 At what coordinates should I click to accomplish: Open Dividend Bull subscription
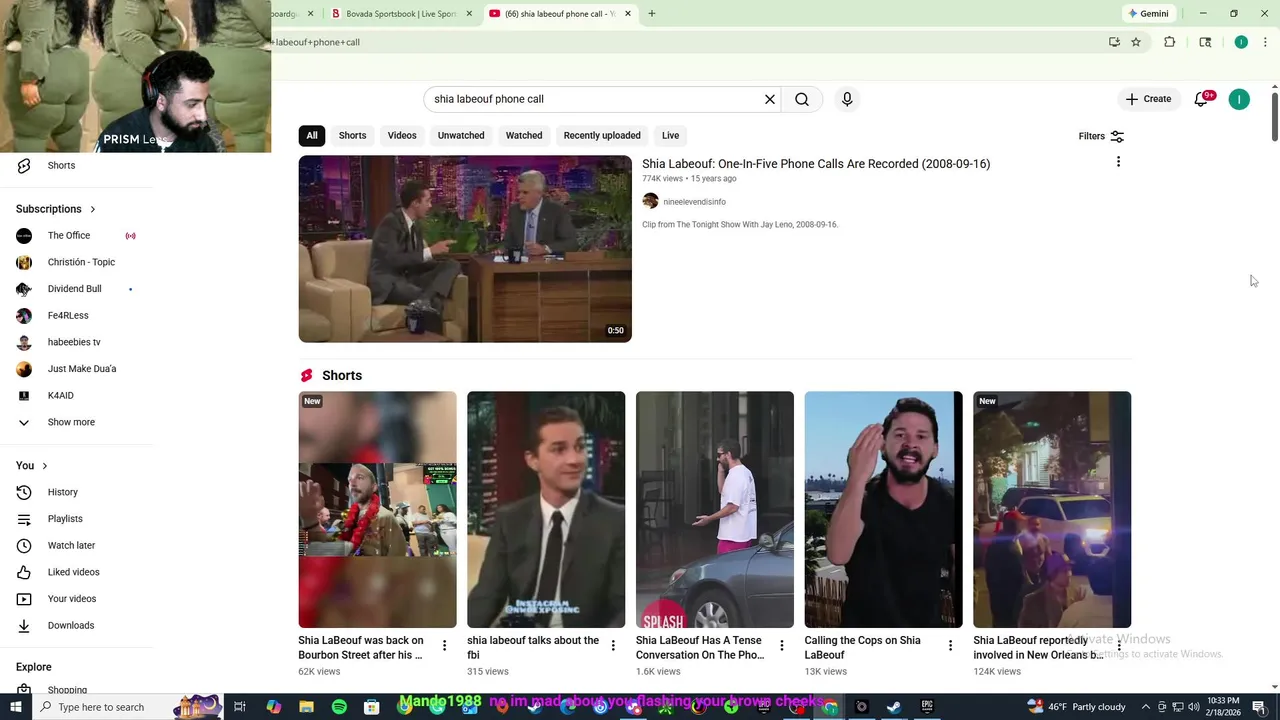(x=76, y=289)
